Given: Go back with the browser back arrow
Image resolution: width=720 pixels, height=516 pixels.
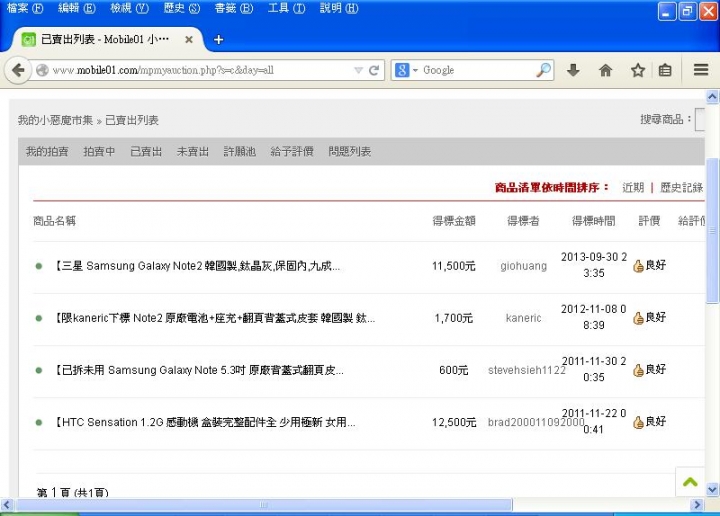Looking at the screenshot, I should (x=18, y=70).
